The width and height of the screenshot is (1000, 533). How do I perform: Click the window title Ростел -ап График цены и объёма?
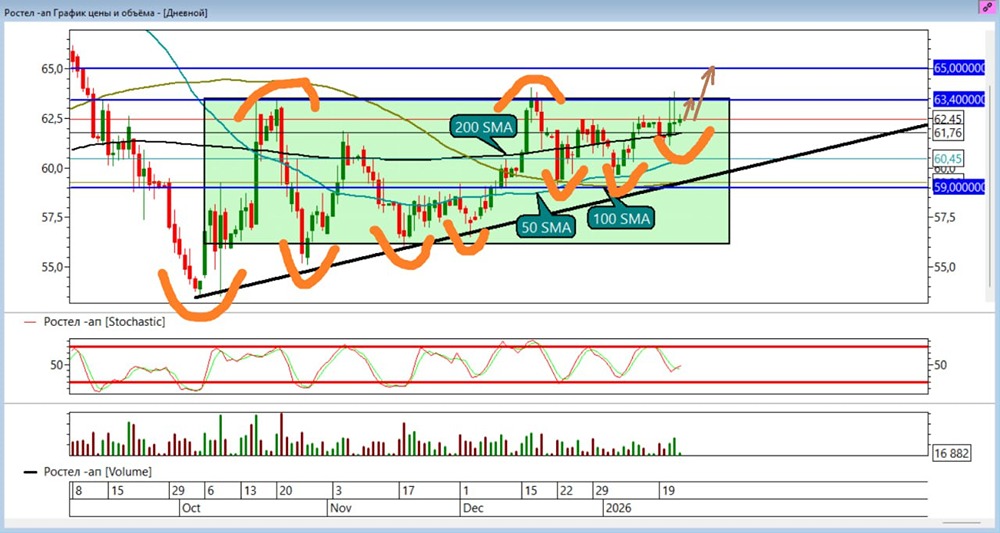106,12
